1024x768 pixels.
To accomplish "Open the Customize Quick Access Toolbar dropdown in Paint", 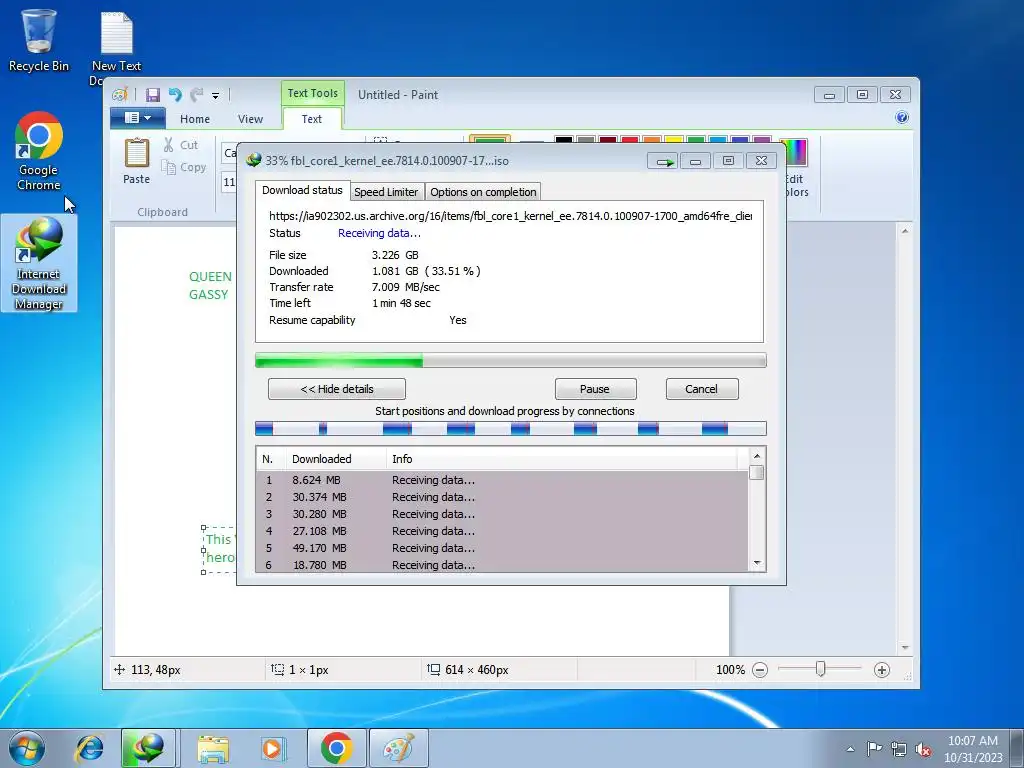I will click(x=216, y=95).
